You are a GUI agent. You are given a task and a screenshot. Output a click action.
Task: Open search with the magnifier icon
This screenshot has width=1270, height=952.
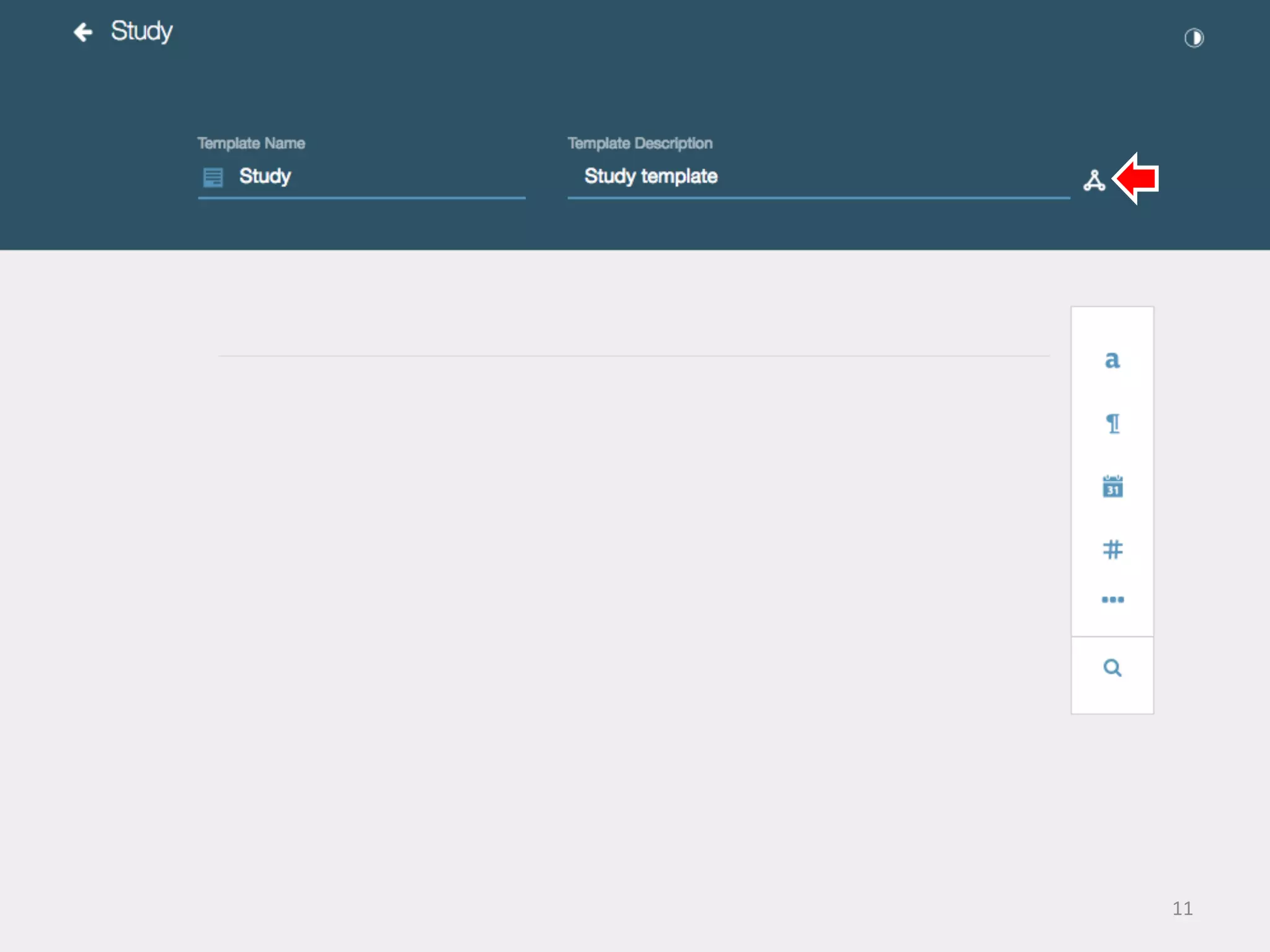(x=1112, y=668)
